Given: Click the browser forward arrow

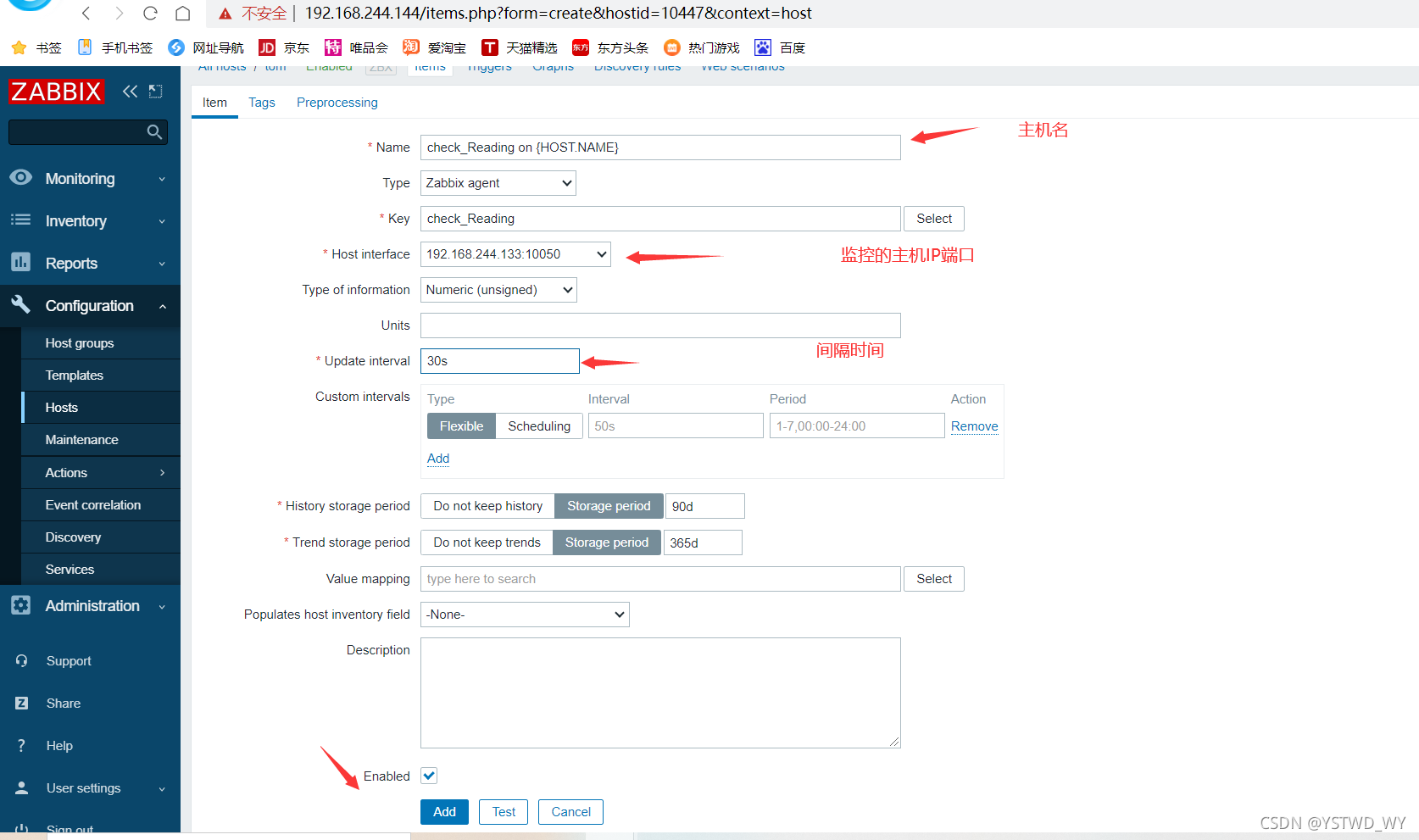Looking at the screenshot, I should click(119, 13).
